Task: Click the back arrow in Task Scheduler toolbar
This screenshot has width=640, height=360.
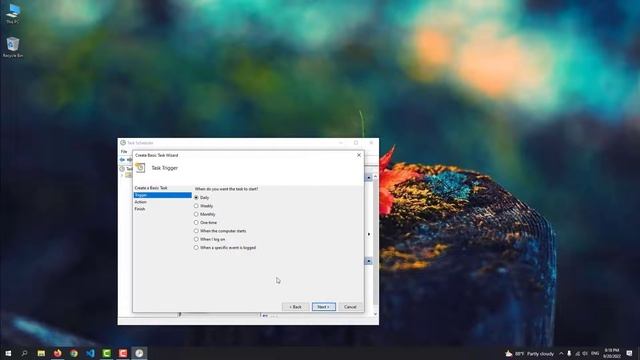Action: point(122,160)
